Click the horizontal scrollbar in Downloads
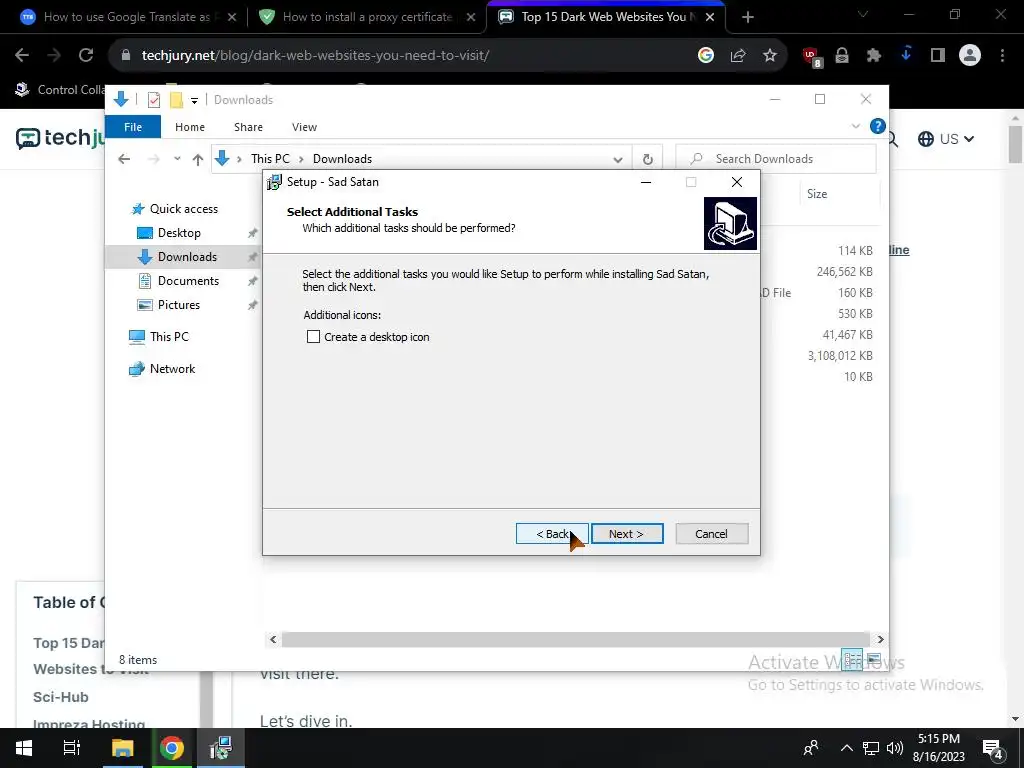 tap(575, 639)
